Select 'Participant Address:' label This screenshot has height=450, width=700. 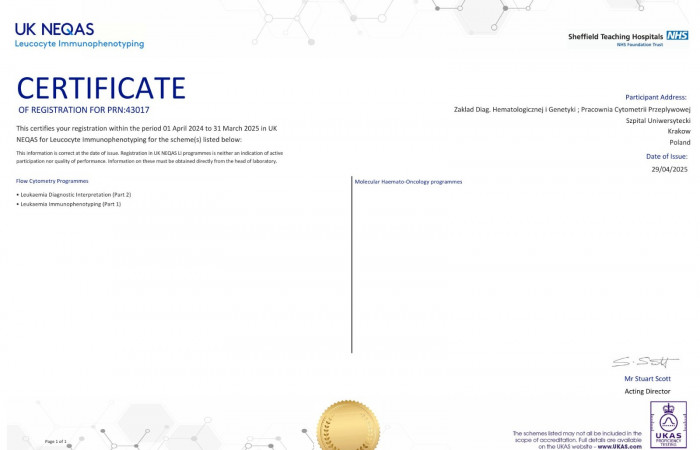click(656, 97)
